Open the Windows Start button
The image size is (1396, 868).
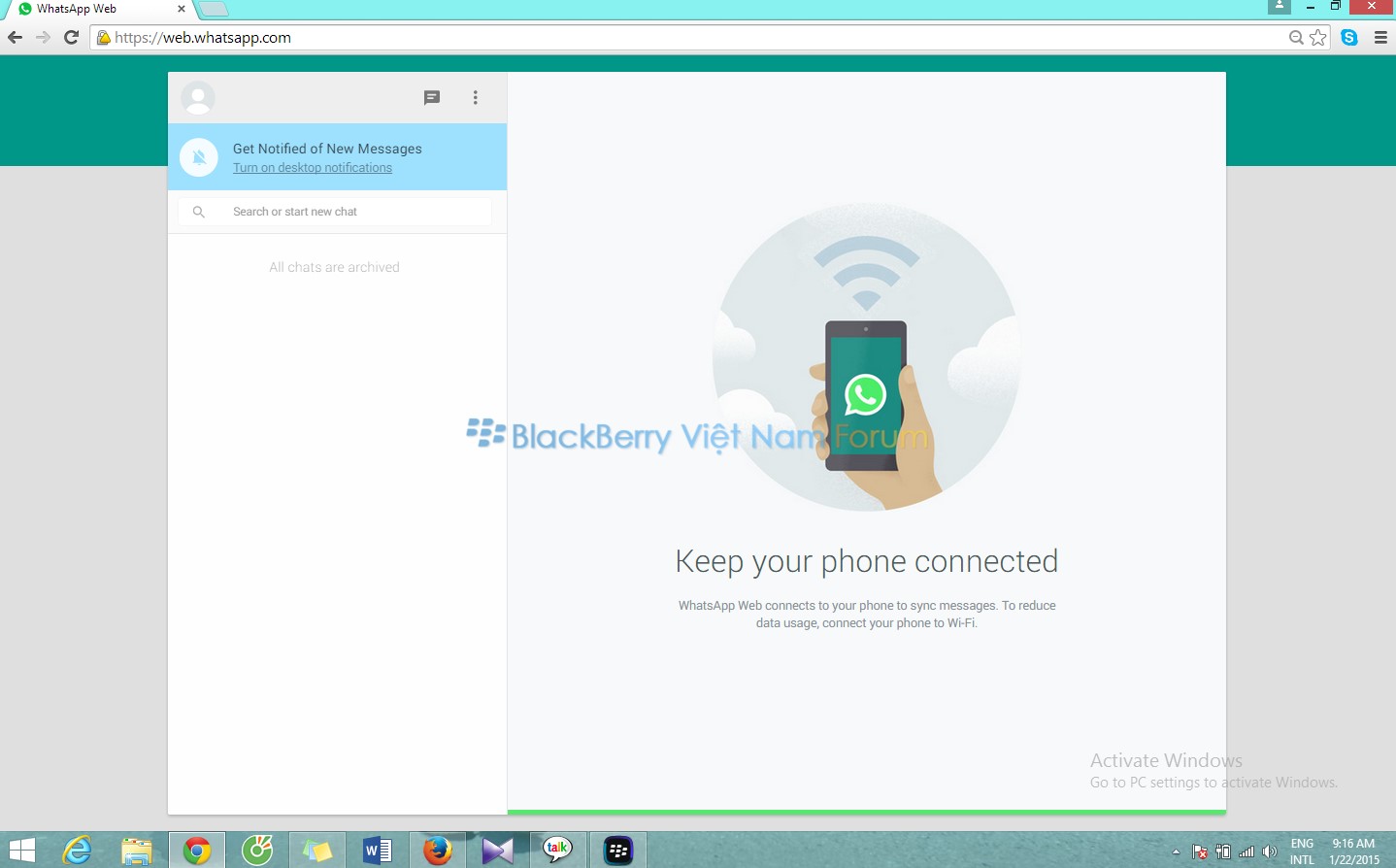21,851
